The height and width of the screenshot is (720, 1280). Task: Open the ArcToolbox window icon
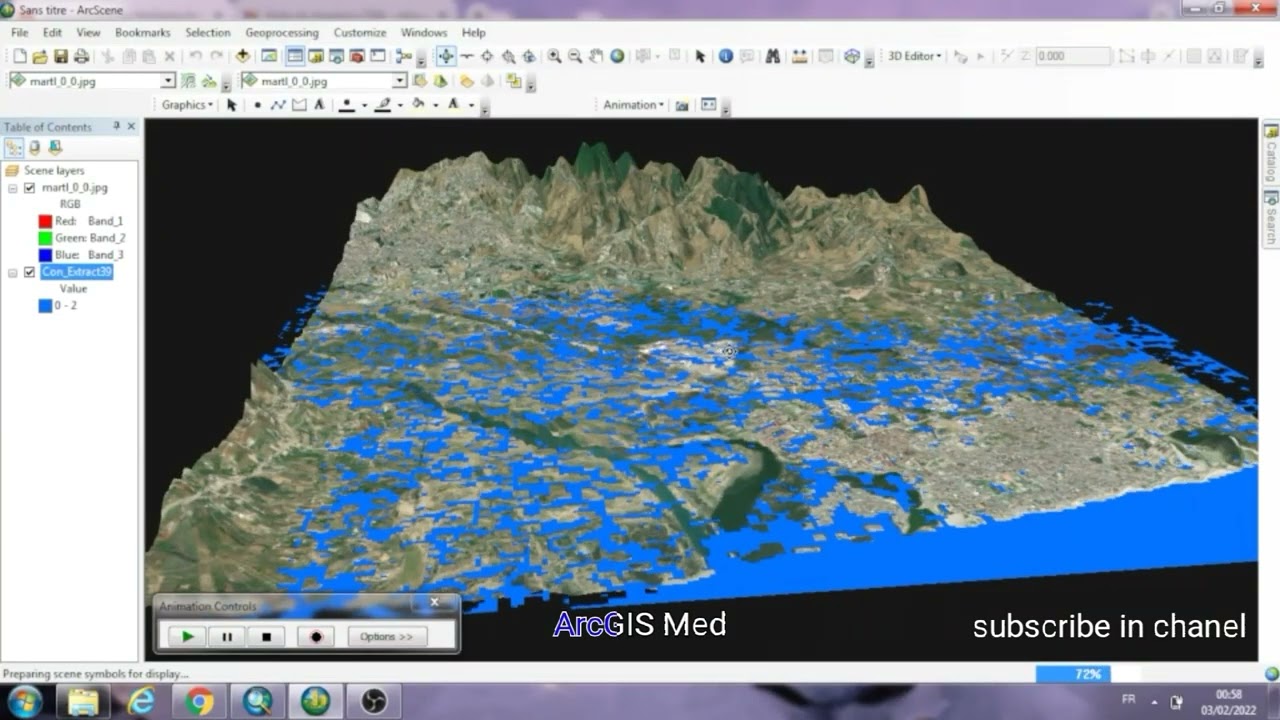coord(356,57)
